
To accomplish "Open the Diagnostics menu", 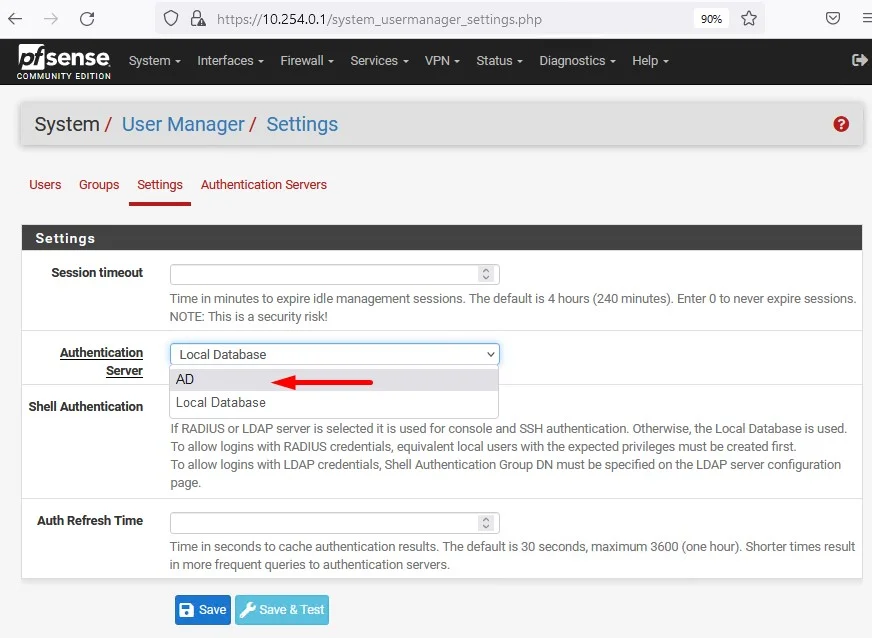I will 577,61.
